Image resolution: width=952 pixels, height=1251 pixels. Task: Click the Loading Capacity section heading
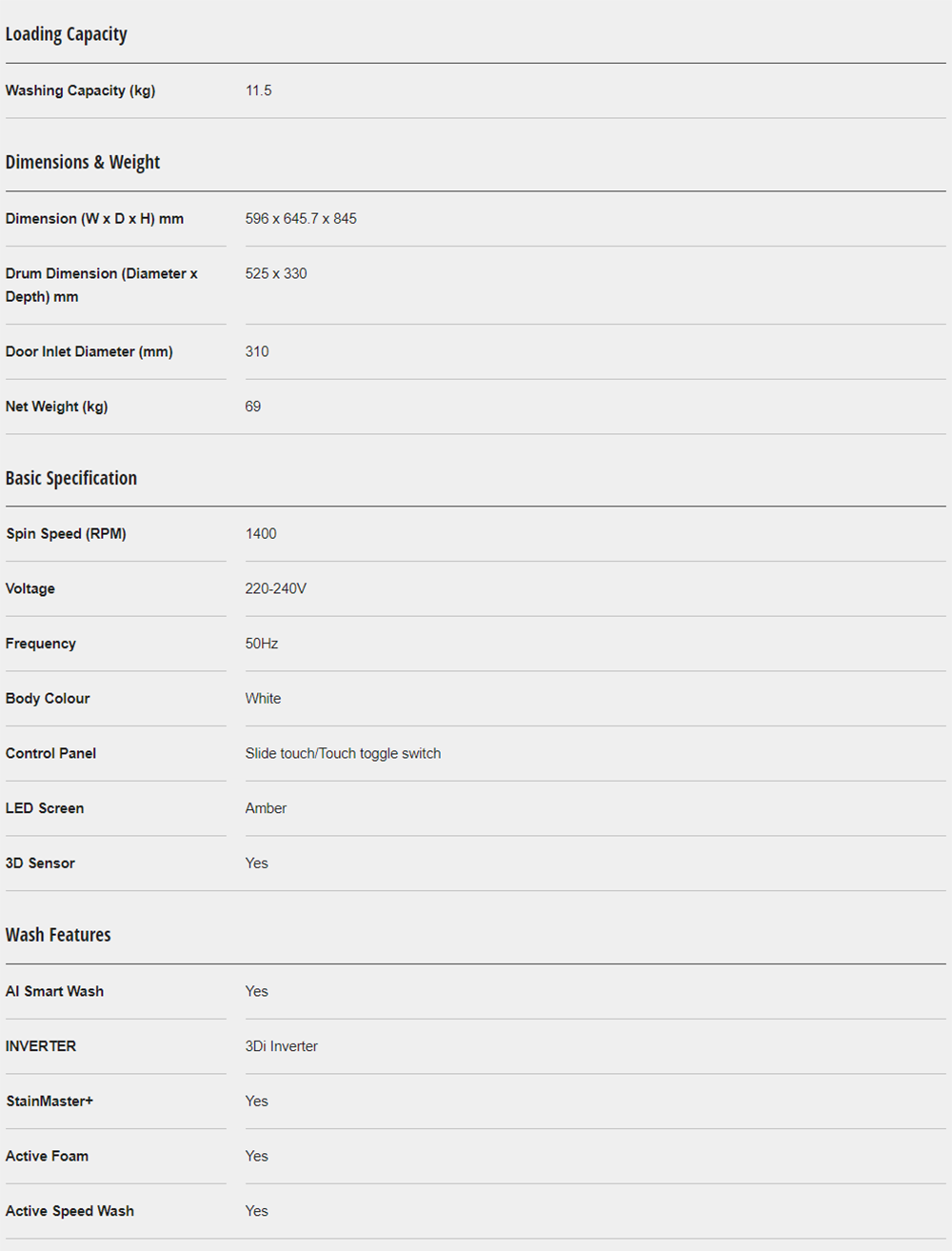click(66, 34)
